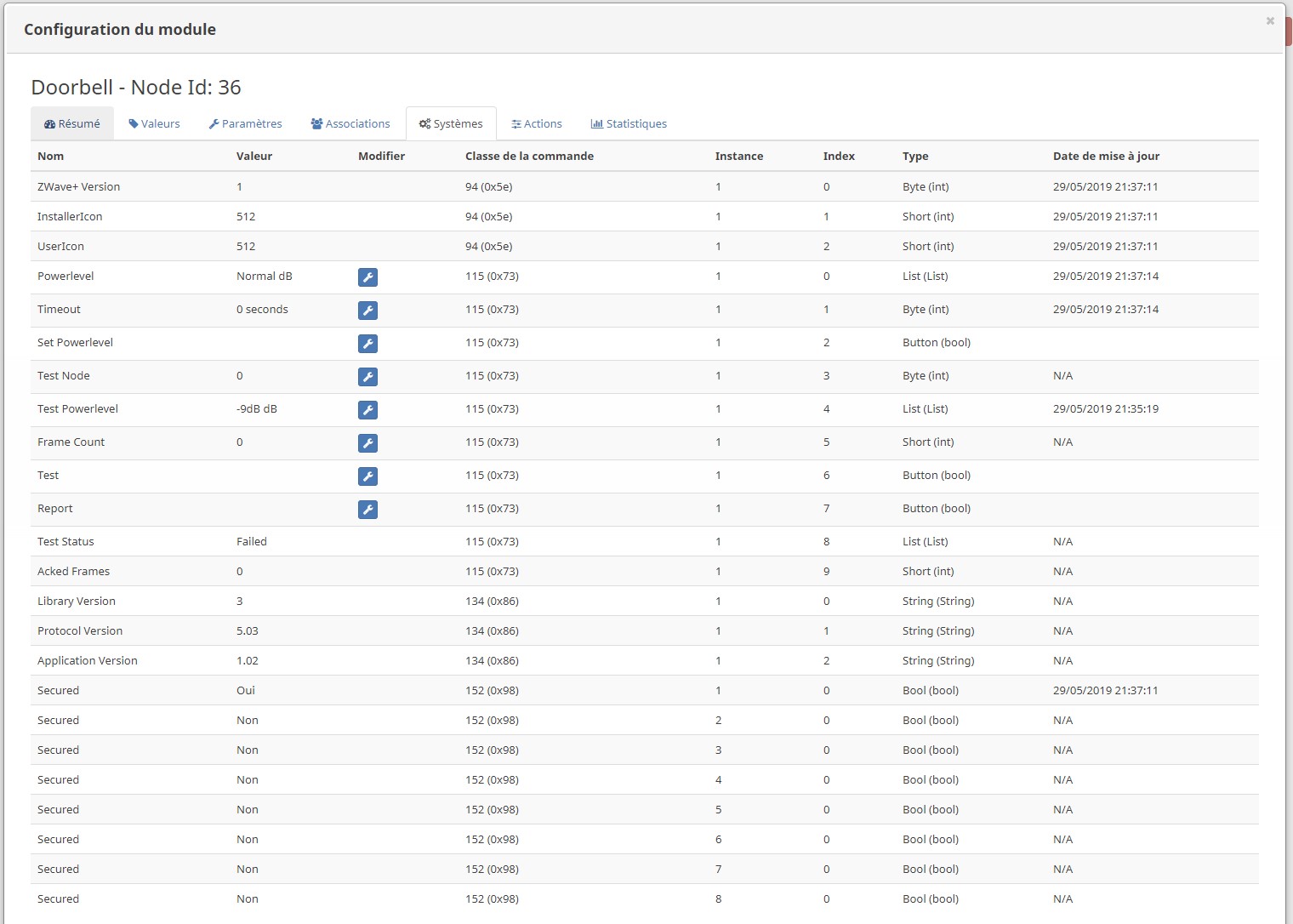1293x924 pixels.
Task: Click the -9dB dB value
Action: pyautogui.click(x=257, y=408)
